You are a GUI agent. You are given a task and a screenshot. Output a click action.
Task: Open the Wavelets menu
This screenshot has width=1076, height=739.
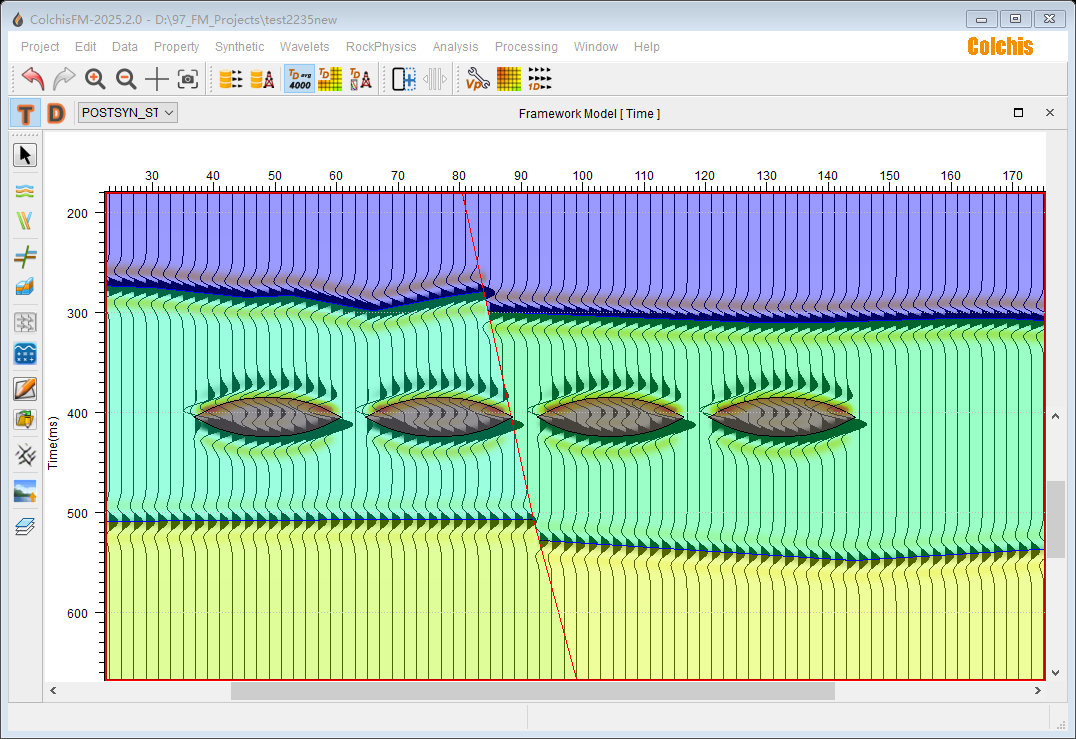(x=304, y=47)
